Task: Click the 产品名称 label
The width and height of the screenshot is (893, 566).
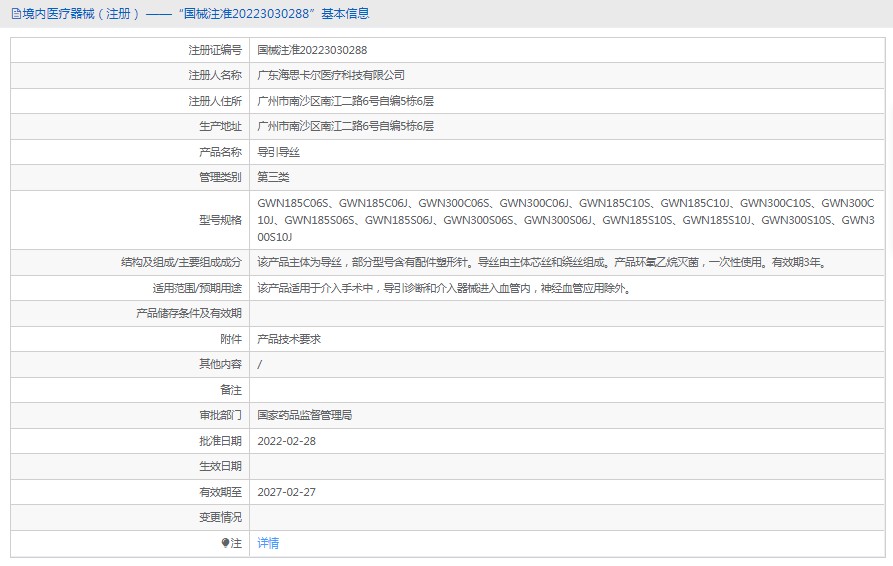Action: click(220, 152)
